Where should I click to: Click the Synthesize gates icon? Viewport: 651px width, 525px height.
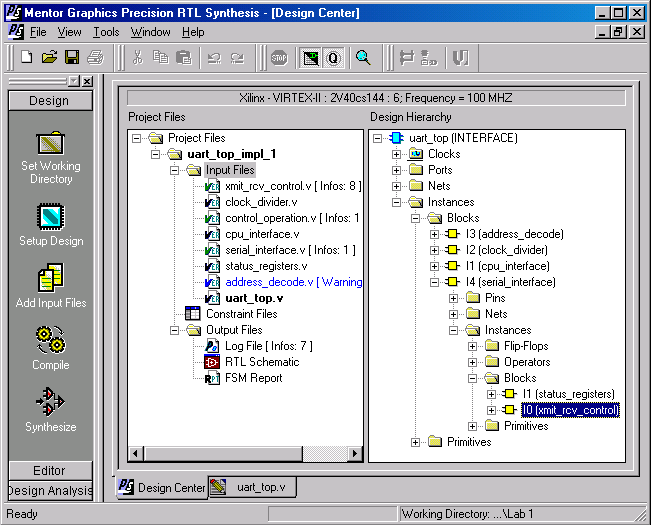51,402
